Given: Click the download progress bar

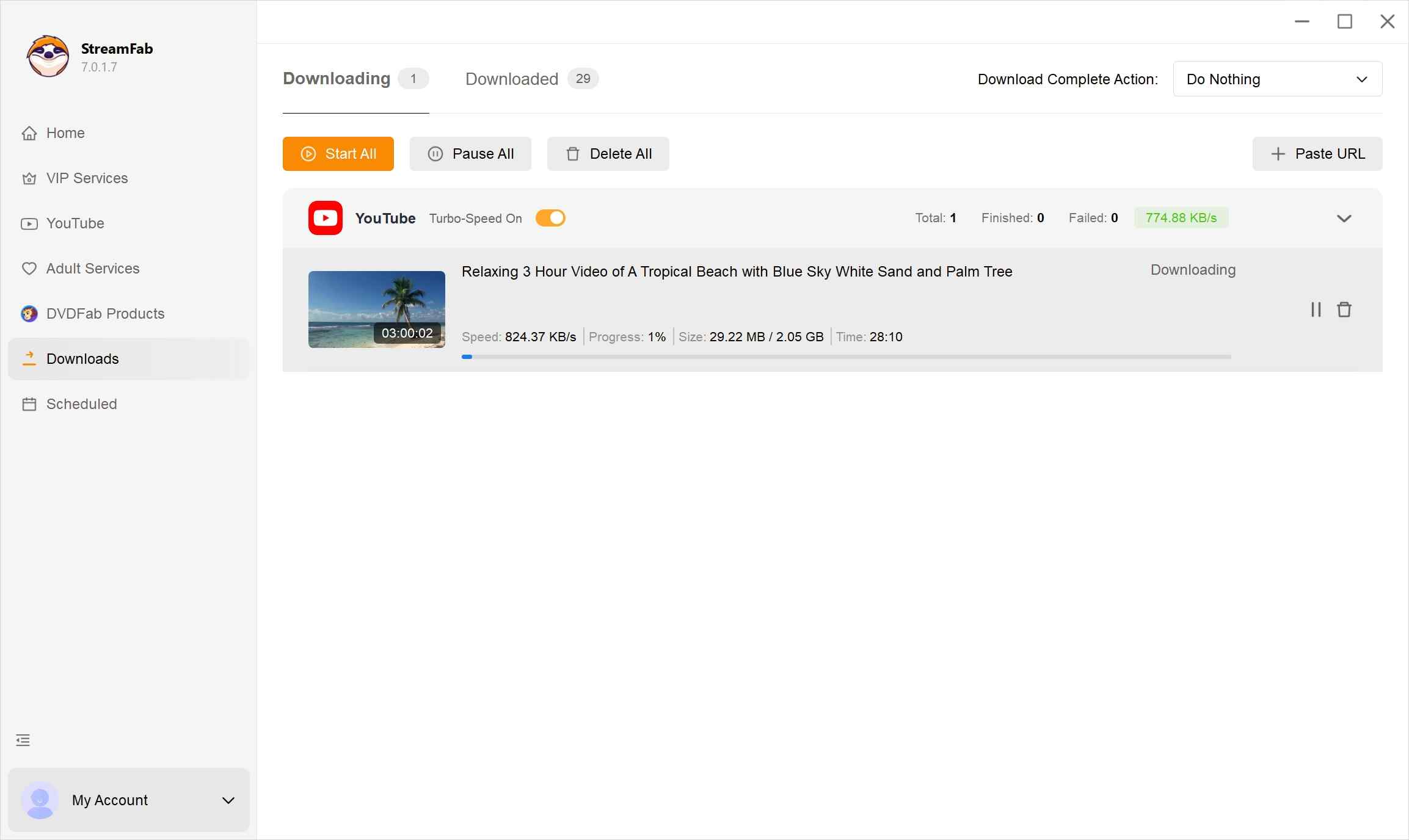Looking at the screenshot, I should pyautogui.click(x=845, y=357).
